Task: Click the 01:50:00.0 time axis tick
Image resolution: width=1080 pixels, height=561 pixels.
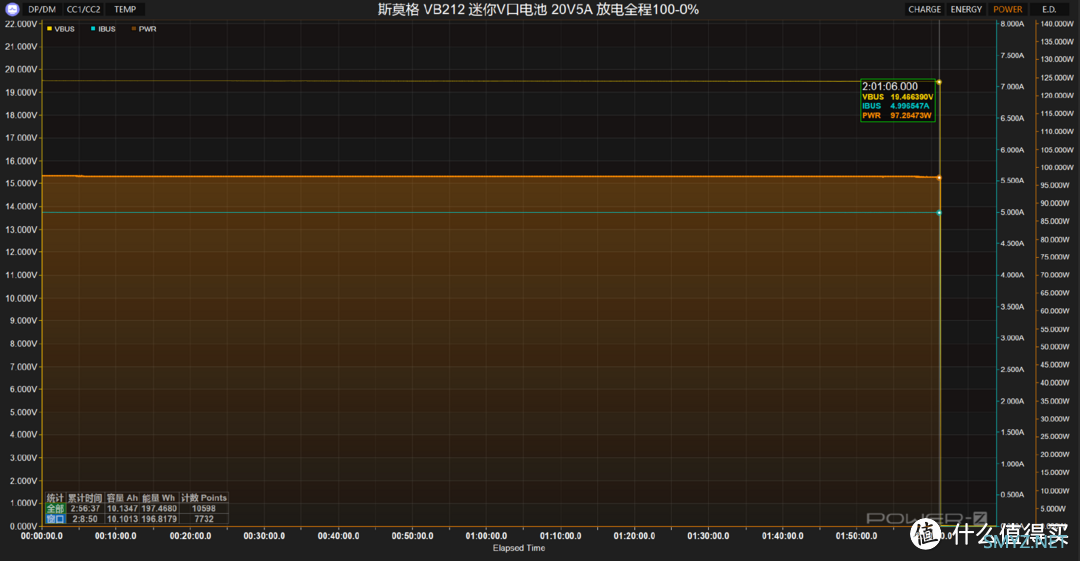Action: 856,536
